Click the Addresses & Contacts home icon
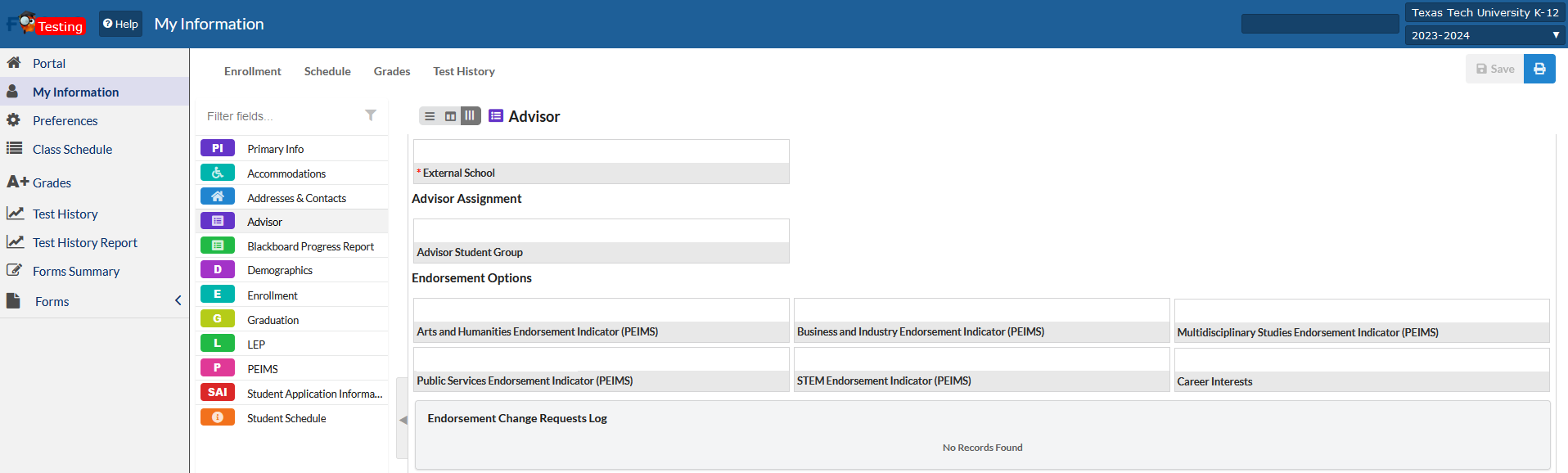Screen dimensions: 1568x473 [x=218, y=197]
